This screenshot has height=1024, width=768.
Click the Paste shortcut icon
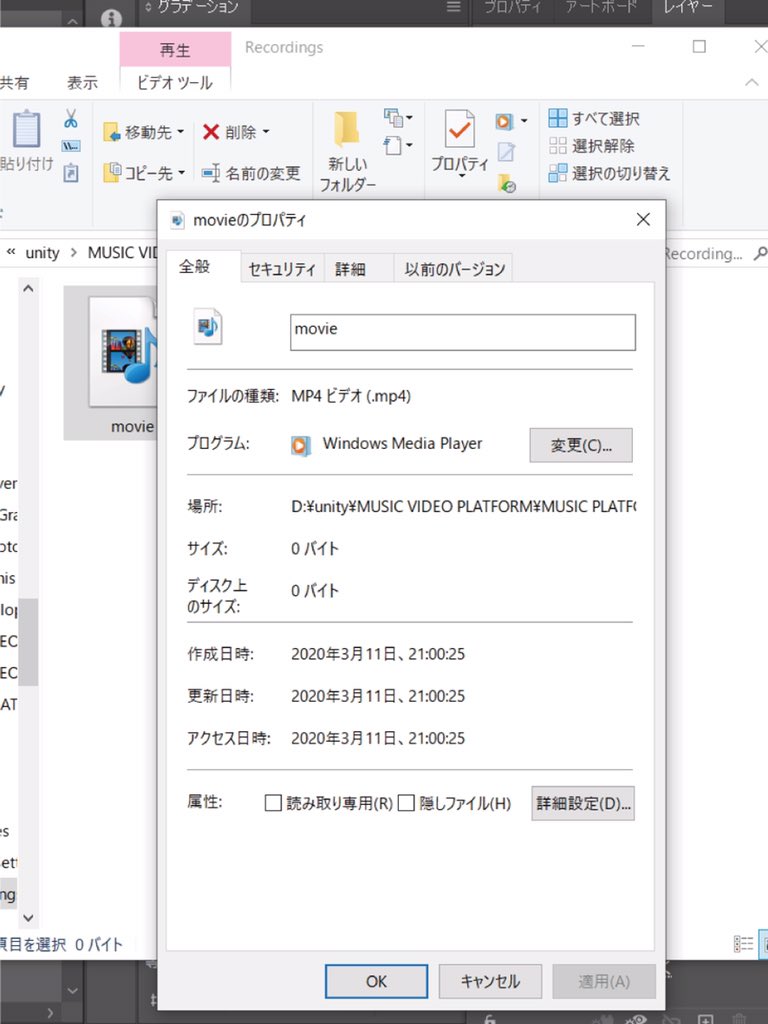tap(71, 173)
